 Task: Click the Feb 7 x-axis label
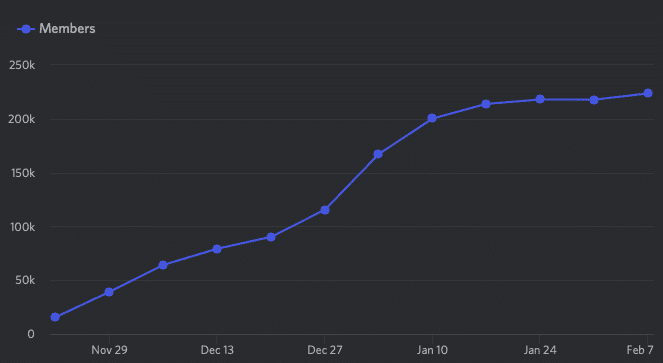[640, 350]
